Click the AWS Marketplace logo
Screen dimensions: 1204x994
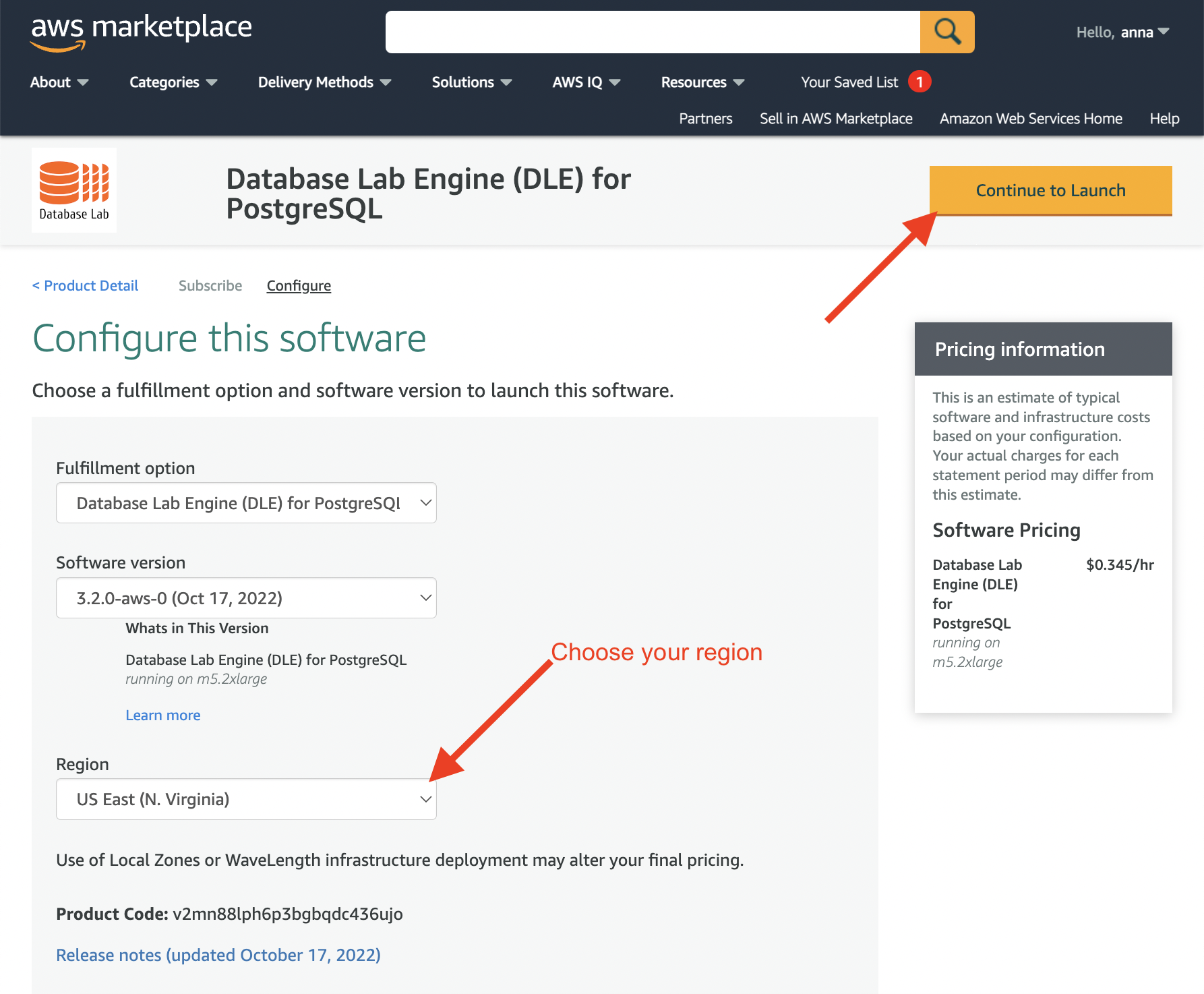coord(141,32)
